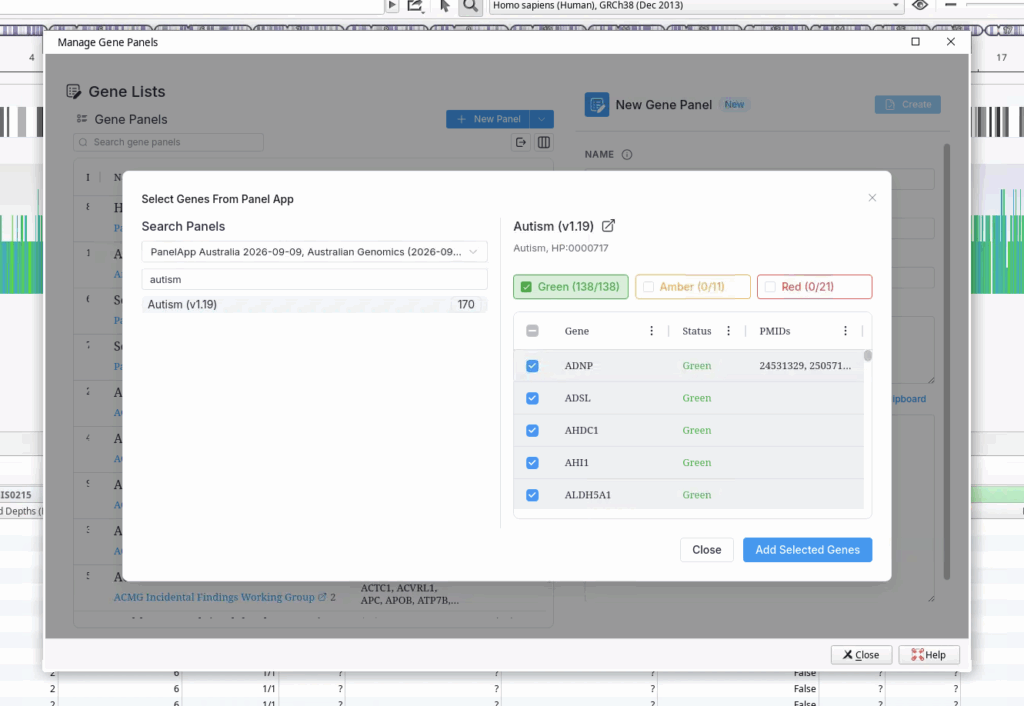Uncheck the ADNP gene checkbox

pos(532,366)
